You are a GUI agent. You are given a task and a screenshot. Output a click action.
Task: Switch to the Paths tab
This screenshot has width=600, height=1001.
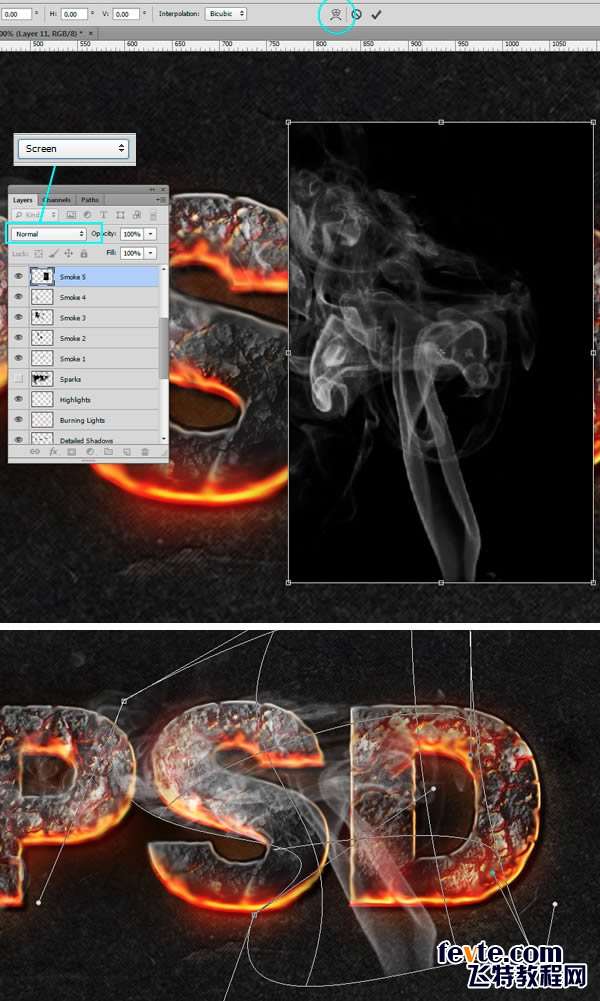(90, 200)
